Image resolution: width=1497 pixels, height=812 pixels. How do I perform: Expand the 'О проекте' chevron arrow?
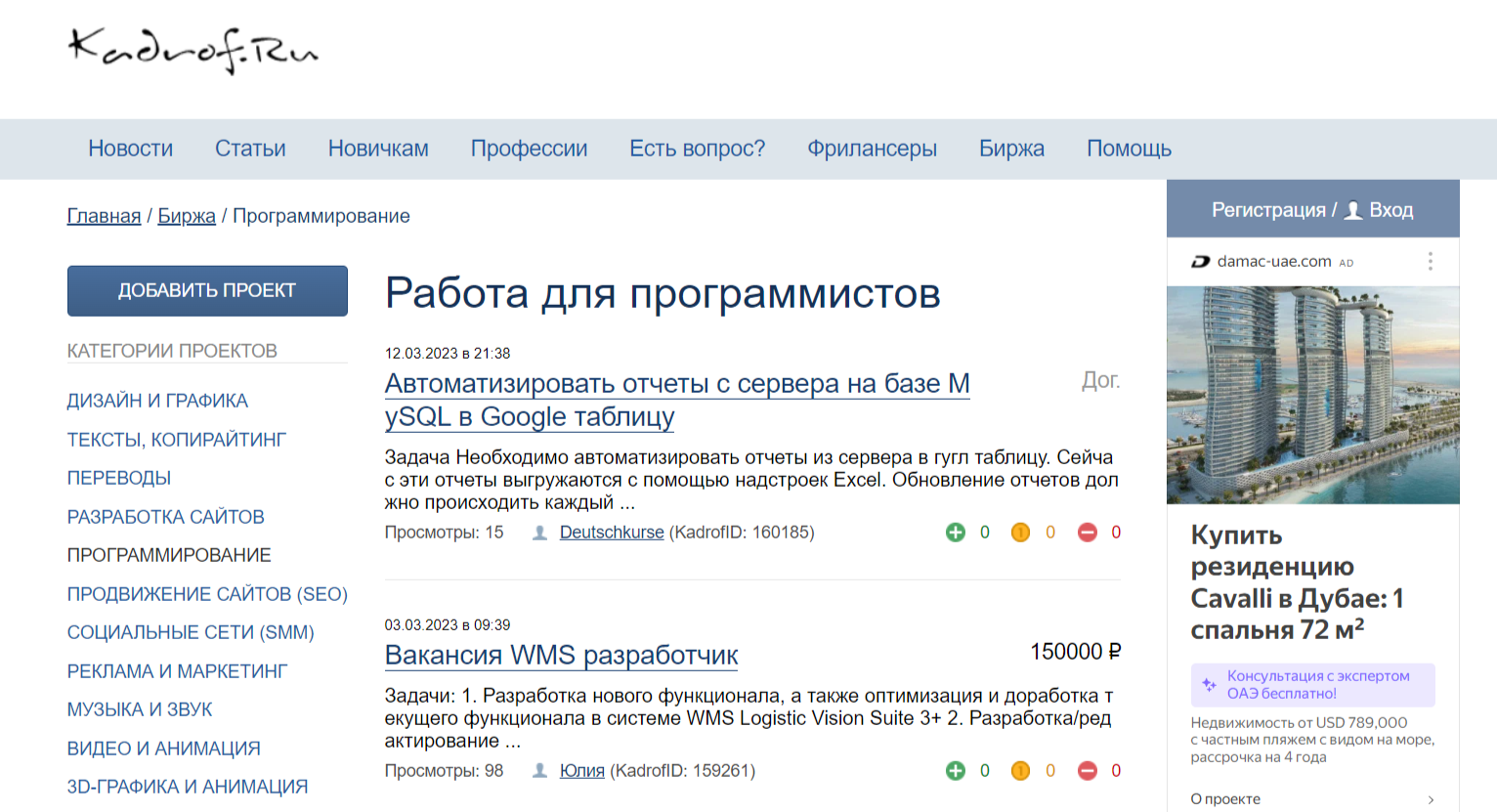tap(1431, 799)
